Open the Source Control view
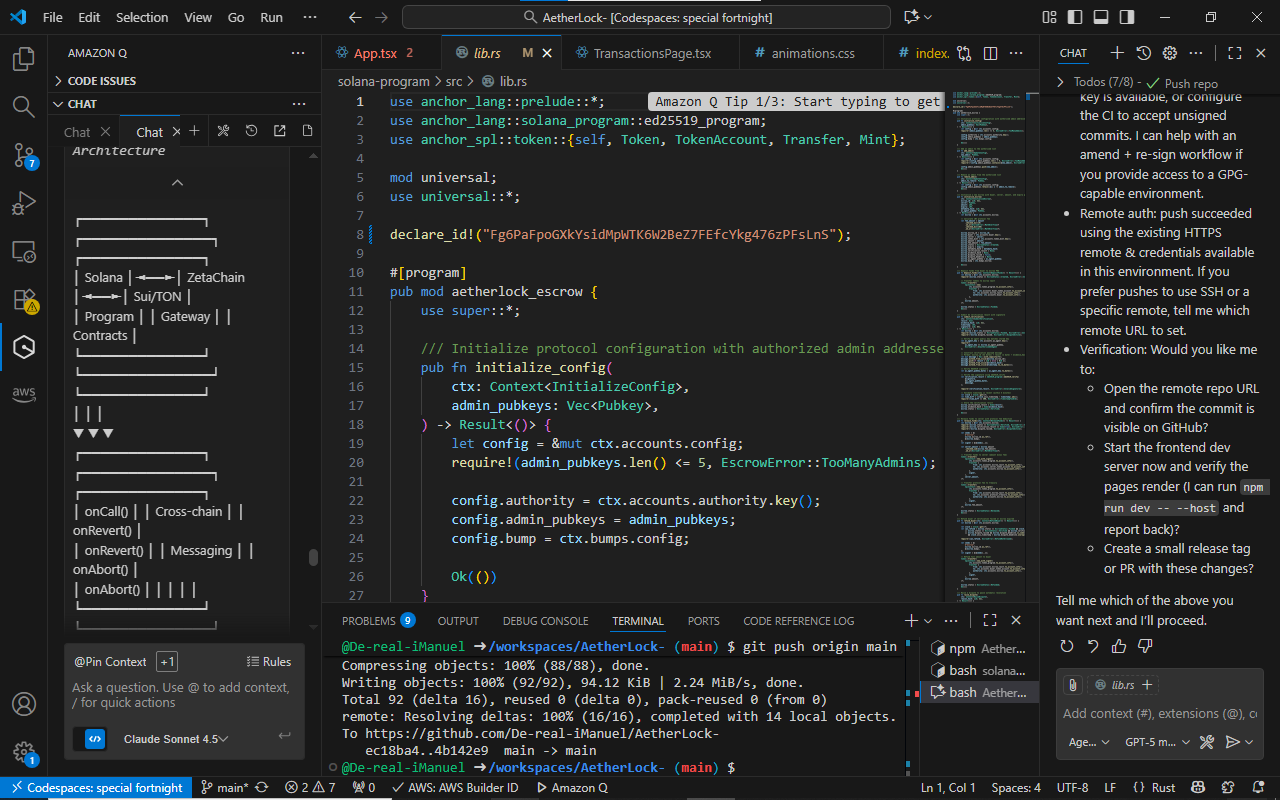 [x=24, y=154]
